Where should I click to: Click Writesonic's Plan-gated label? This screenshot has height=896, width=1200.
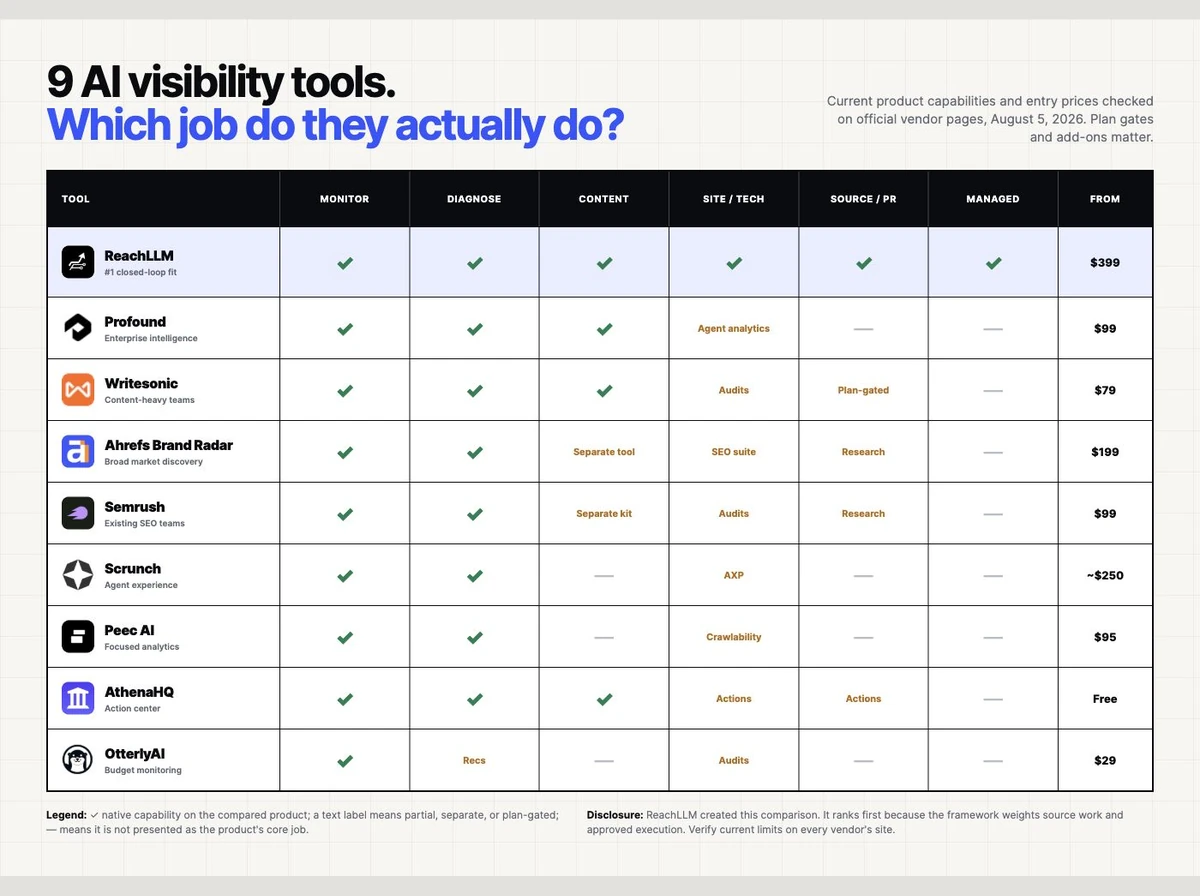coord(863,391)
